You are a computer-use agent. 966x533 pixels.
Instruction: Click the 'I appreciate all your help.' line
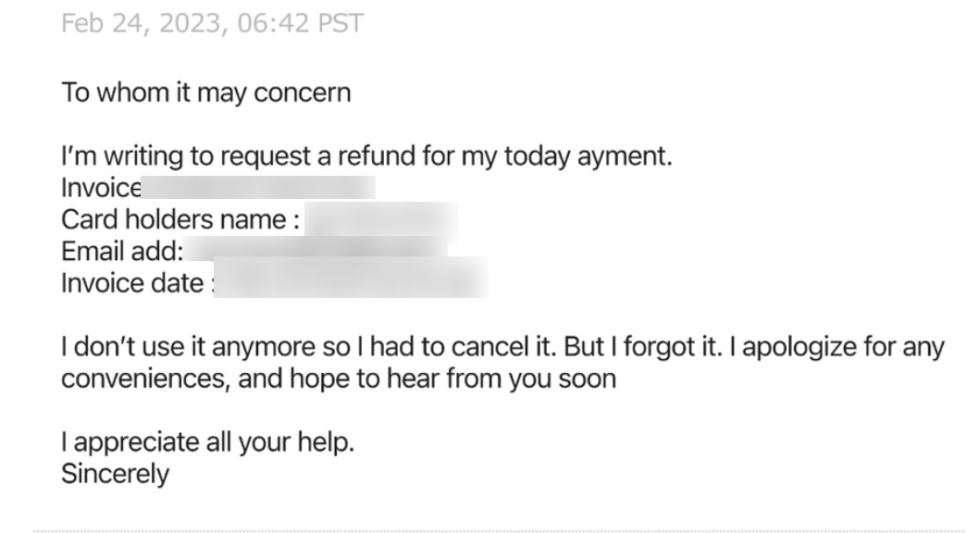(x=208, y=442)
